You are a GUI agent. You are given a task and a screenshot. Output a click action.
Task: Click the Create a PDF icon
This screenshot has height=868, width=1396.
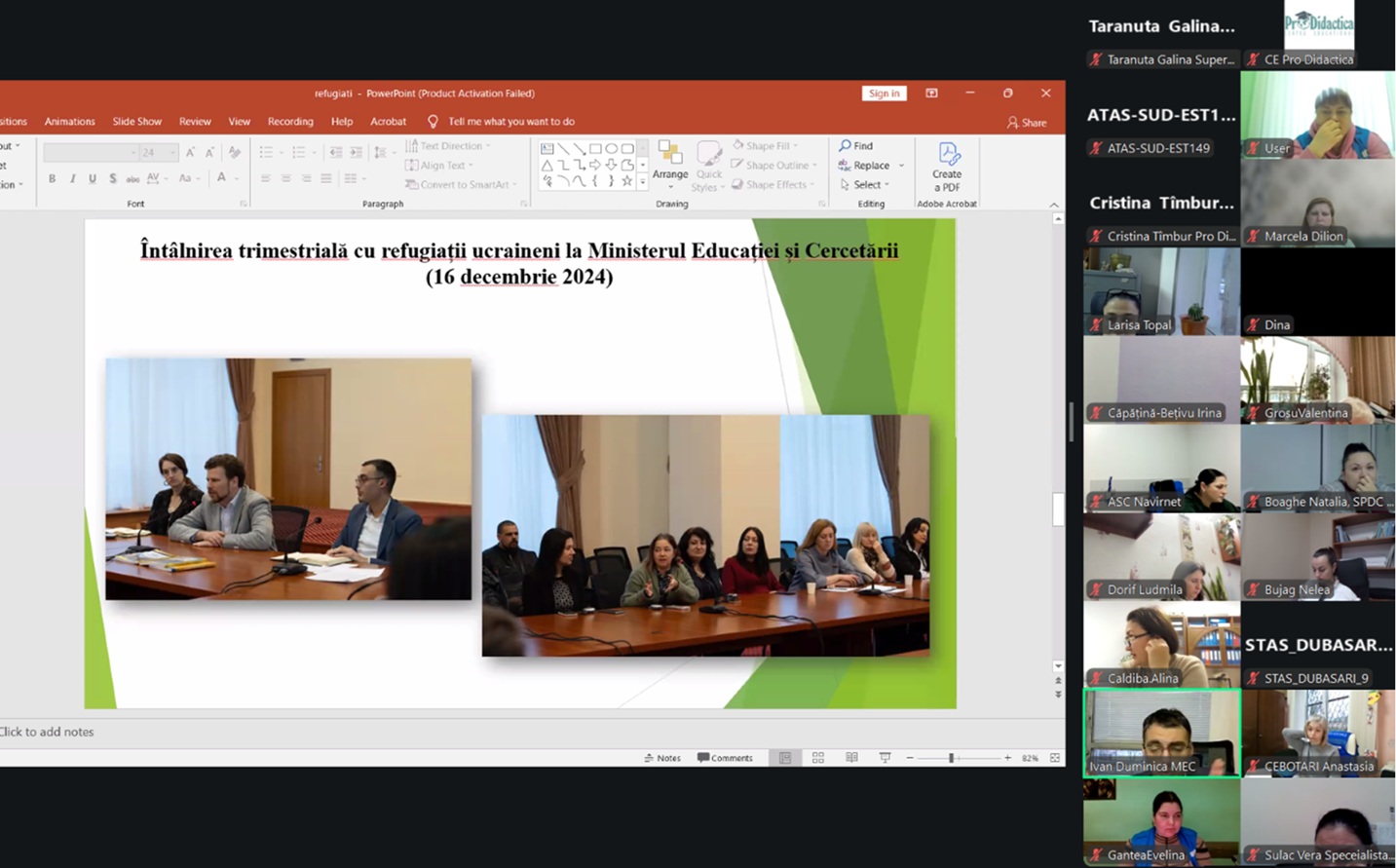(x=947, y=155)
